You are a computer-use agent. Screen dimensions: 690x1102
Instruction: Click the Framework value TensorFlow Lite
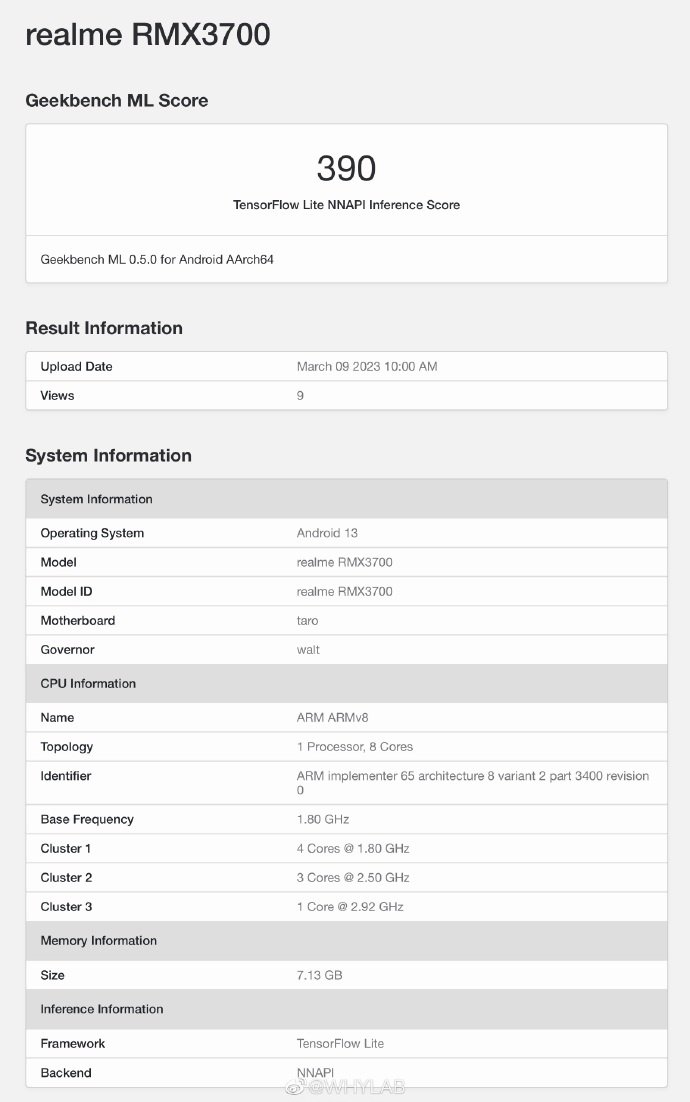coord(340,1044)
